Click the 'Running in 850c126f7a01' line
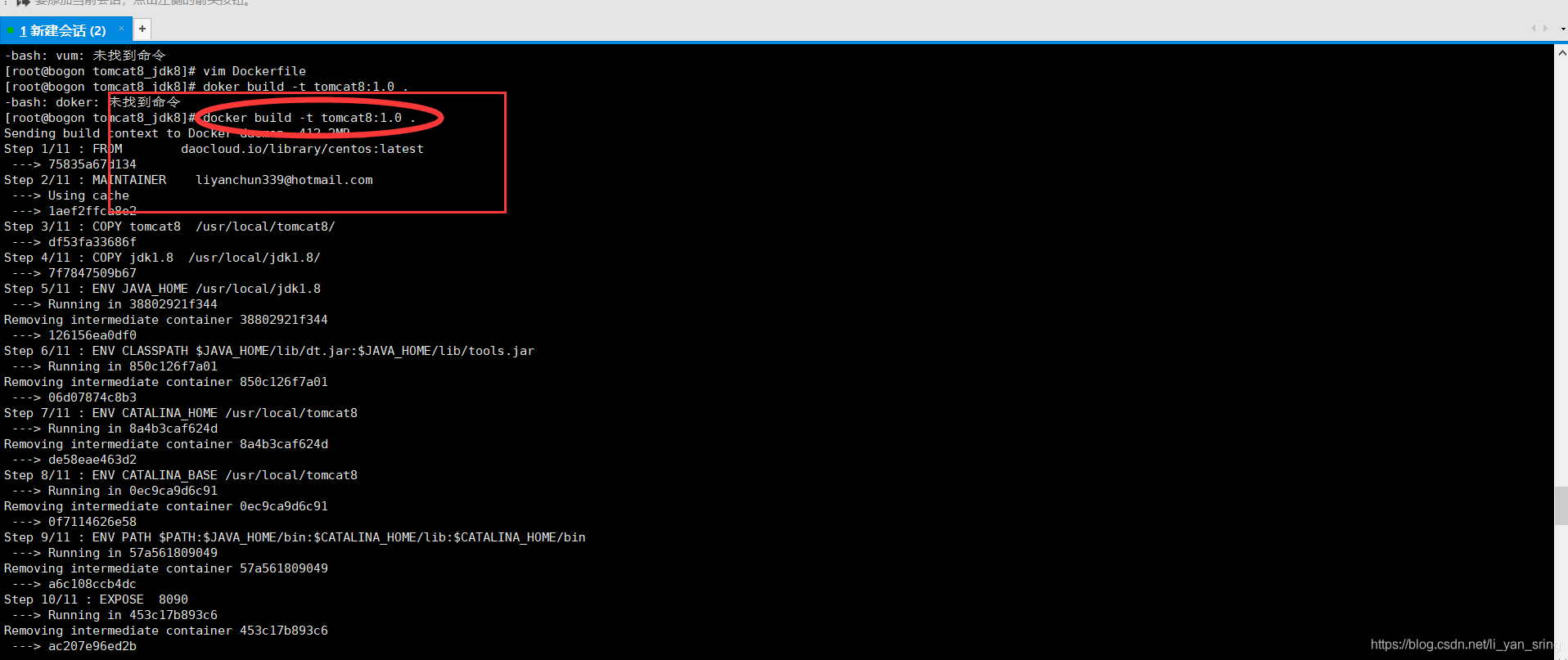 pyautogui.click(x=115, y=366)
